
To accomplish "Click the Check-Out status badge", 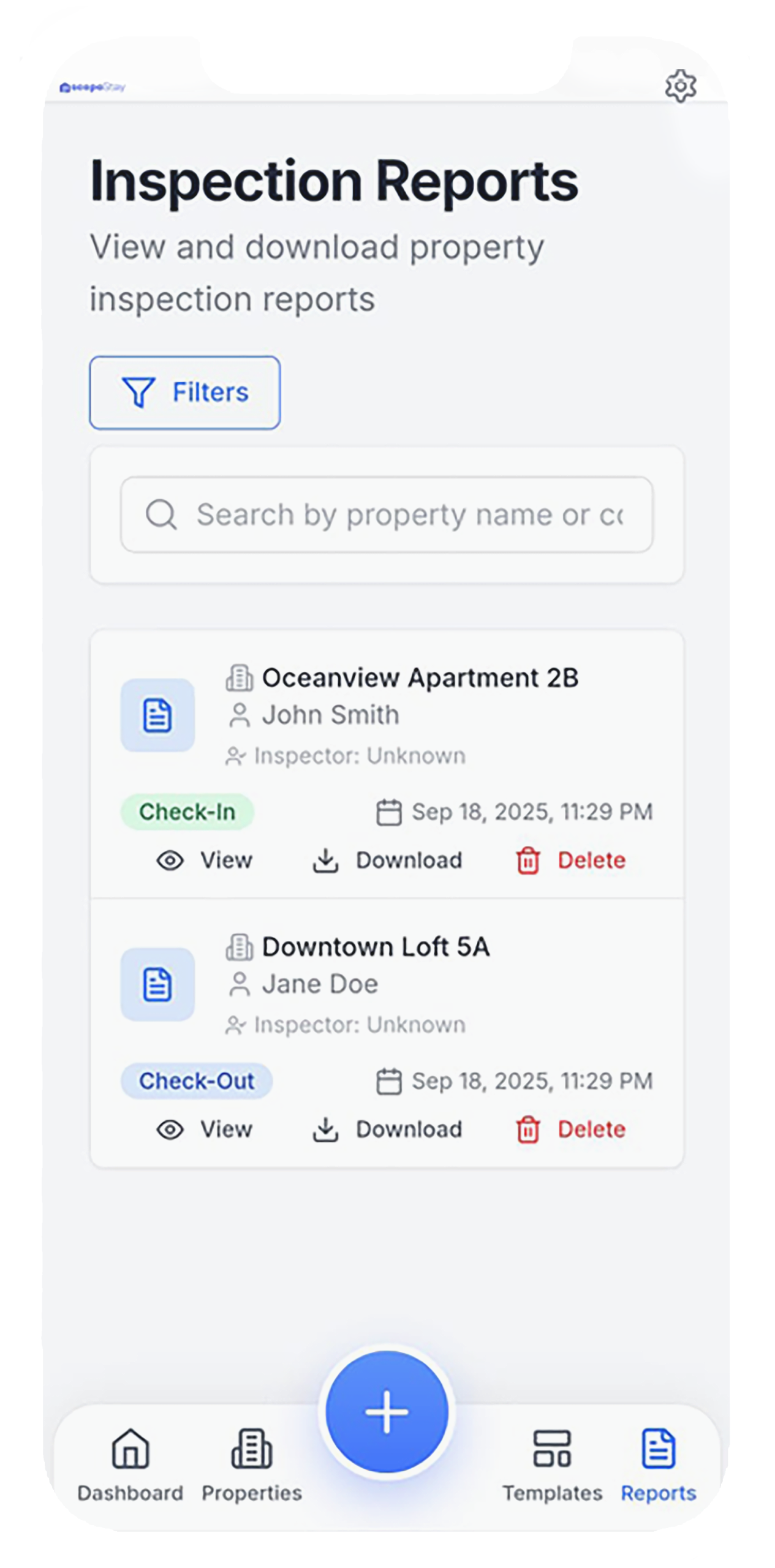I will (x=197, y=1081).
